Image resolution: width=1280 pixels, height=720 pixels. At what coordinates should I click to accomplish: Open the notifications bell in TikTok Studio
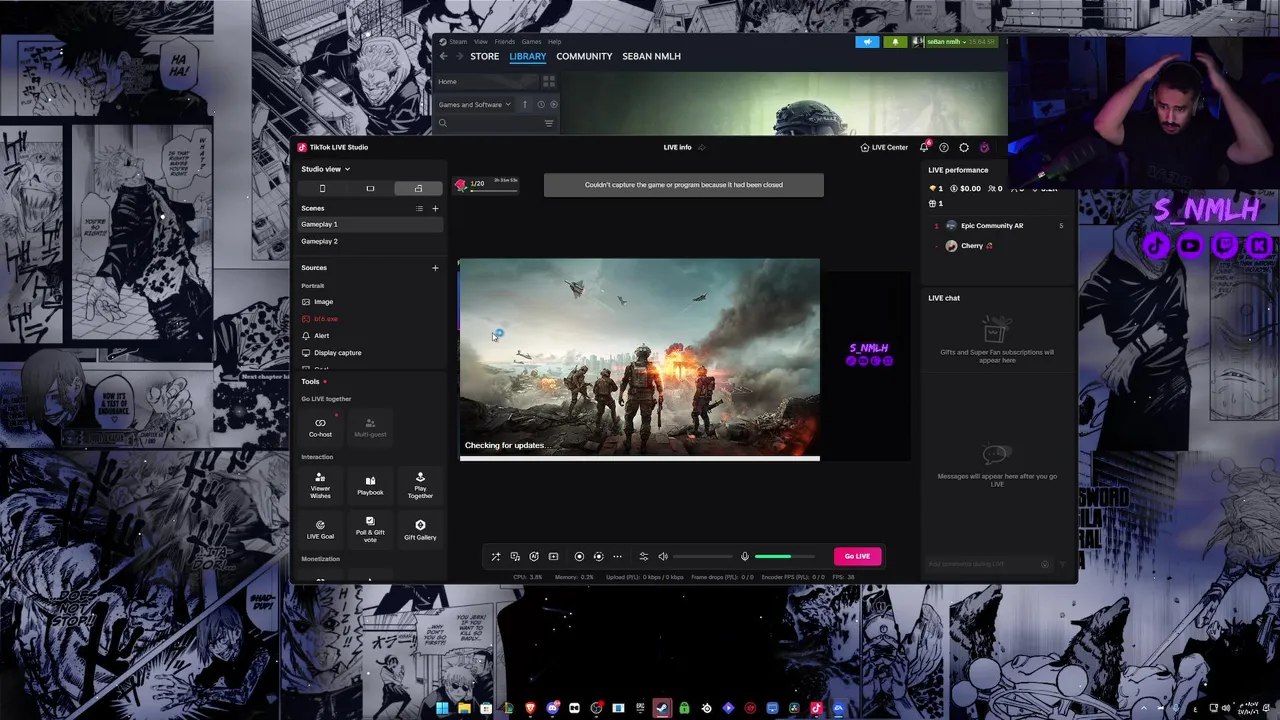point(924,147)
